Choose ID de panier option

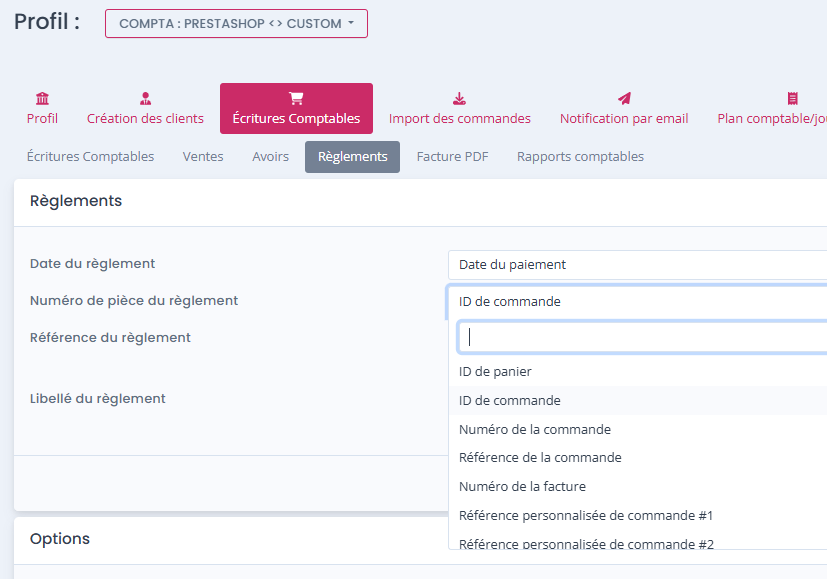coord(638,372)
